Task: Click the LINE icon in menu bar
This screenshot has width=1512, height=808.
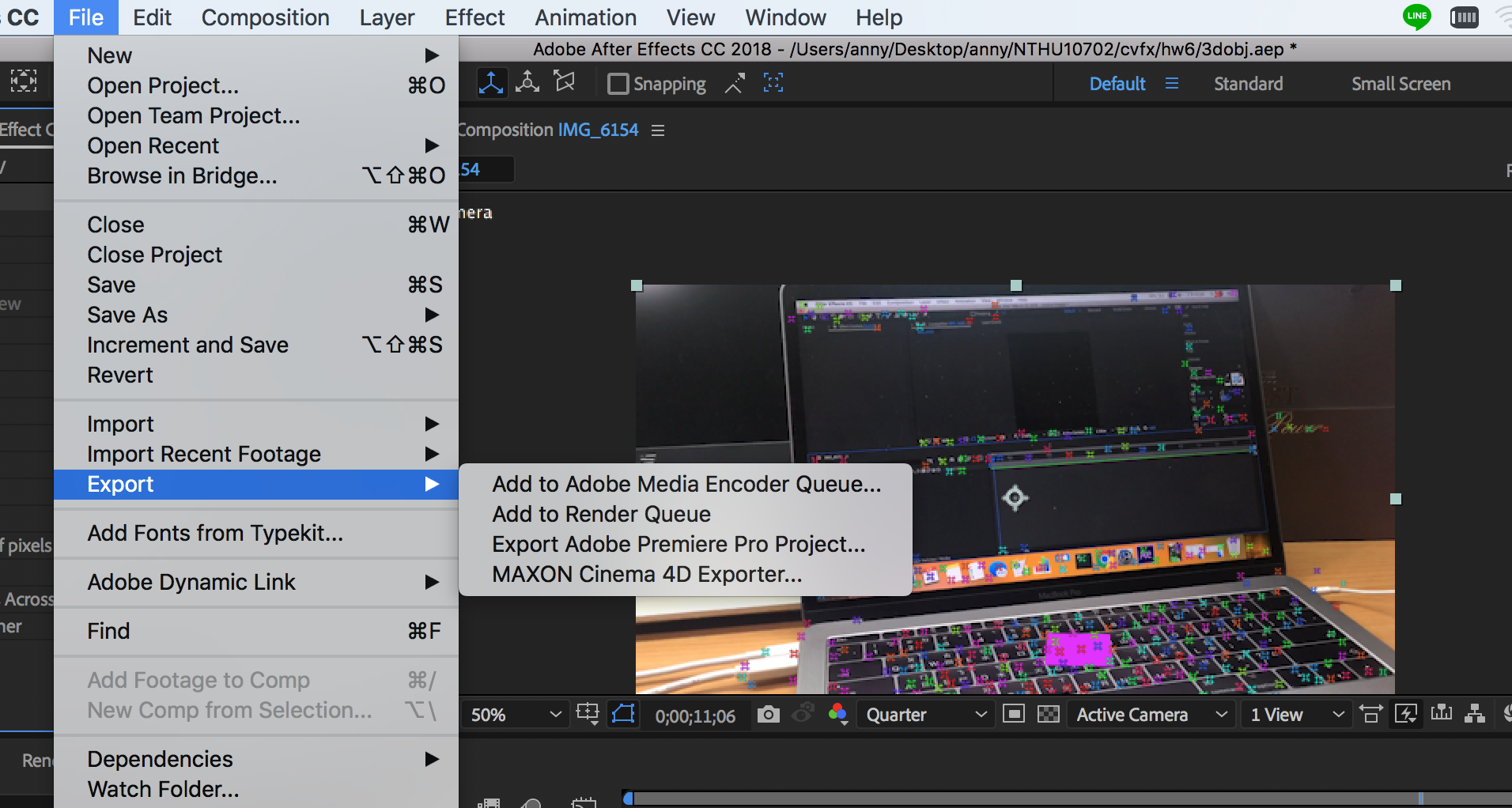Action: click(1416, 17)
